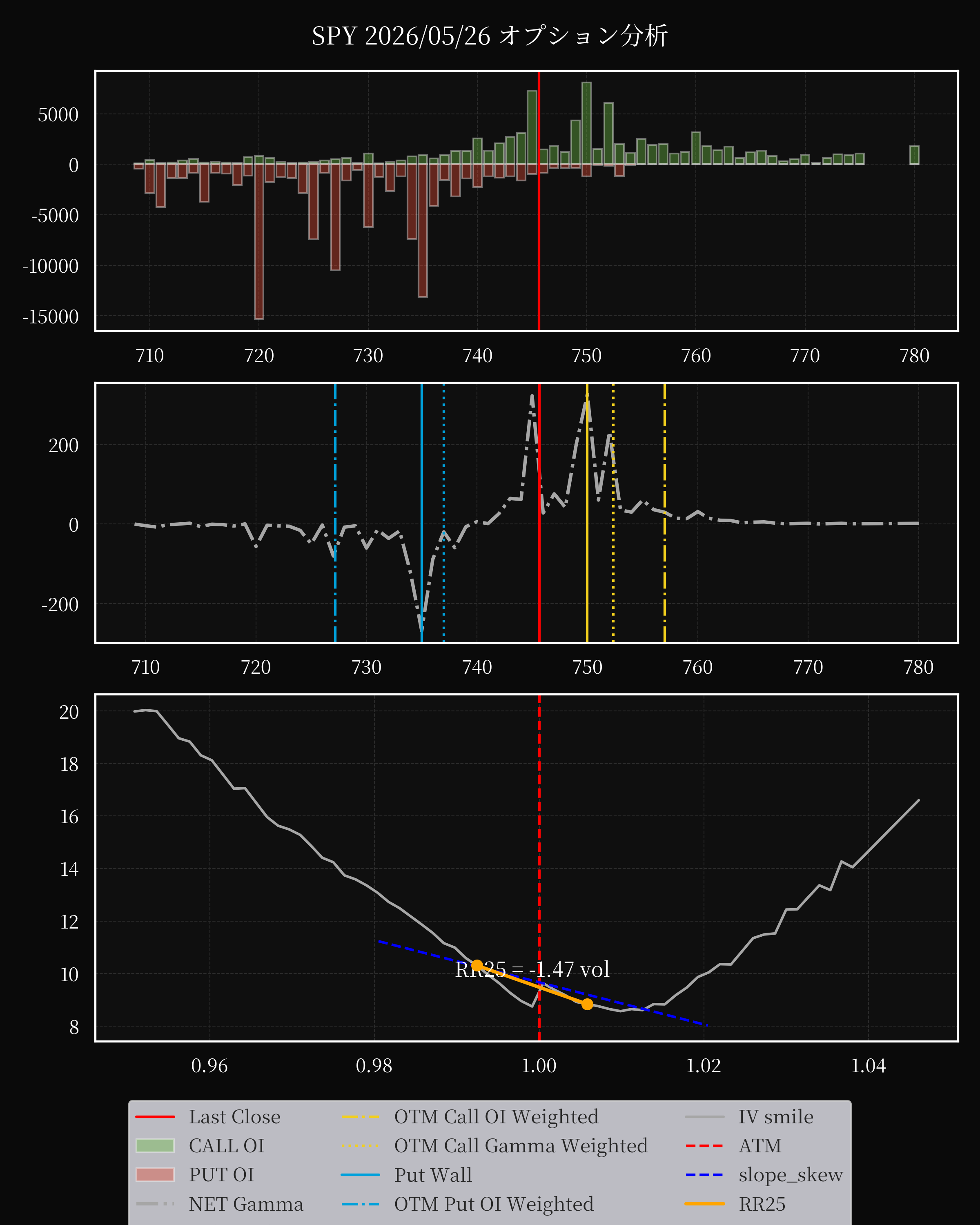
Task: Click the '200' y-axis label in gamma chart
Action: click(x=64, y=445)
